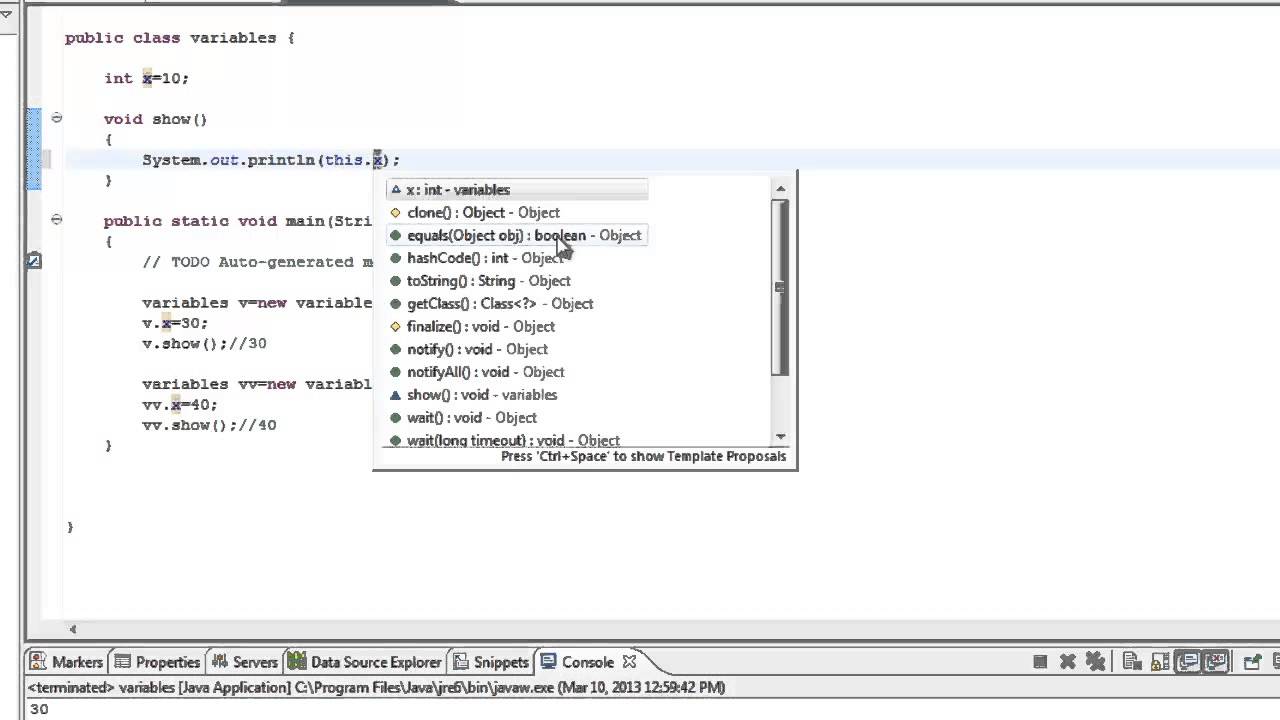
Task: Click the terminated variables launch description
Action: point(376,688)
